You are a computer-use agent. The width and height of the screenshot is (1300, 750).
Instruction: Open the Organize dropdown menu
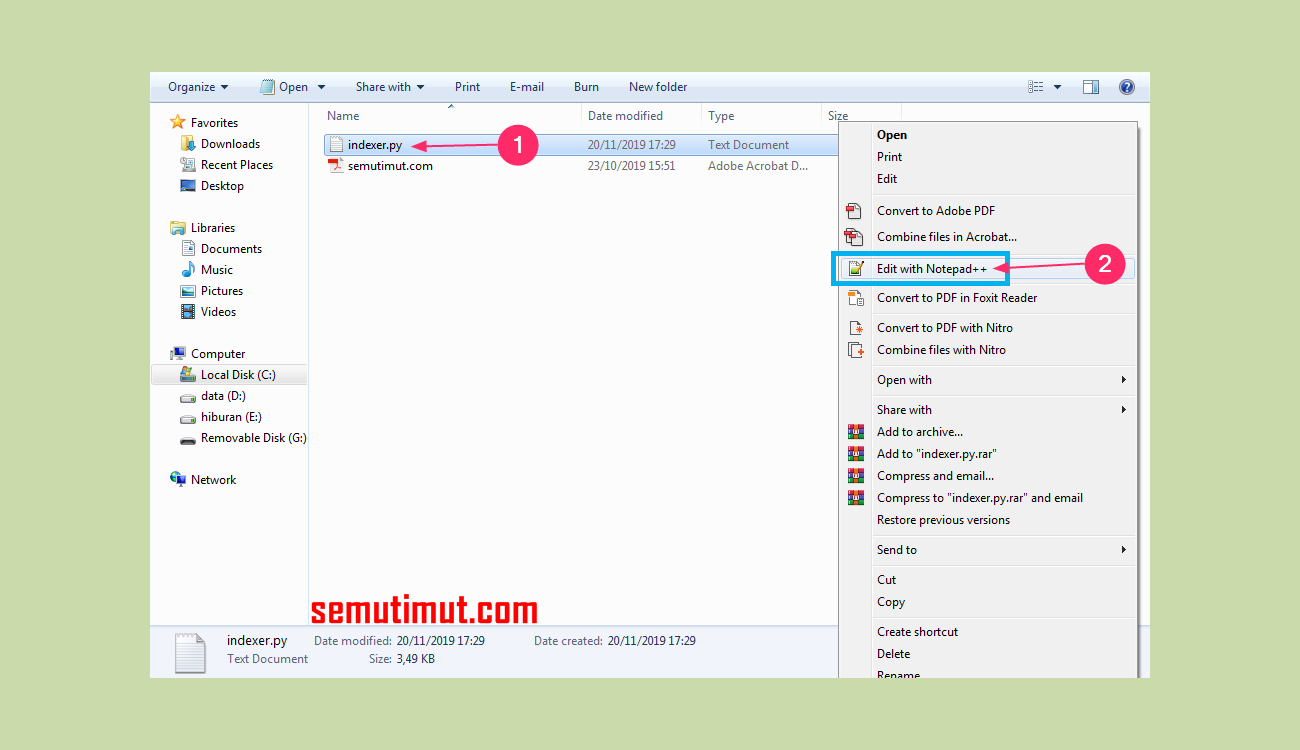pos(197,87)
